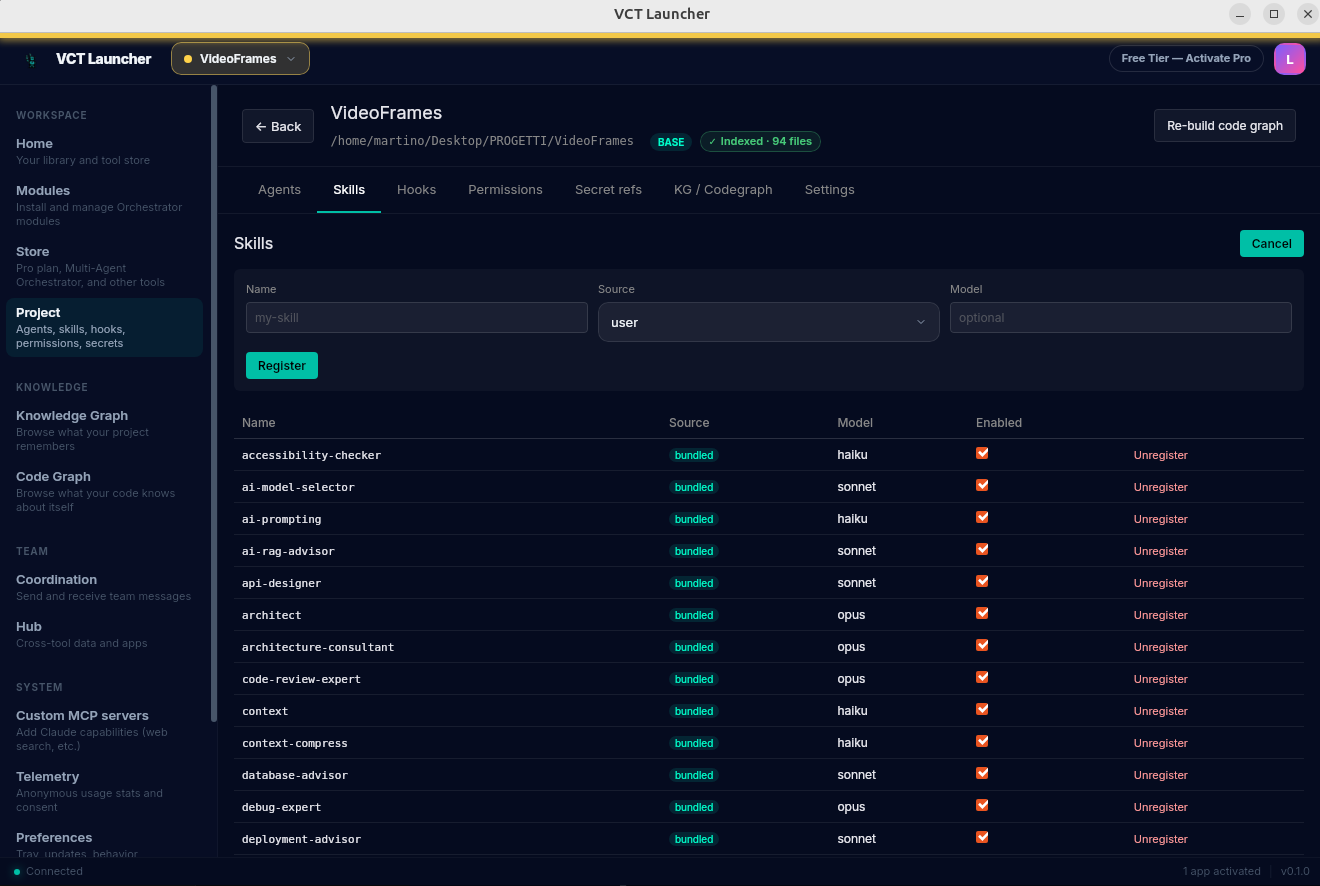Click the code-review-expert skill name
Image resolution: width=1320 pixels, height=886 pixels.
(x=301, y=679)
